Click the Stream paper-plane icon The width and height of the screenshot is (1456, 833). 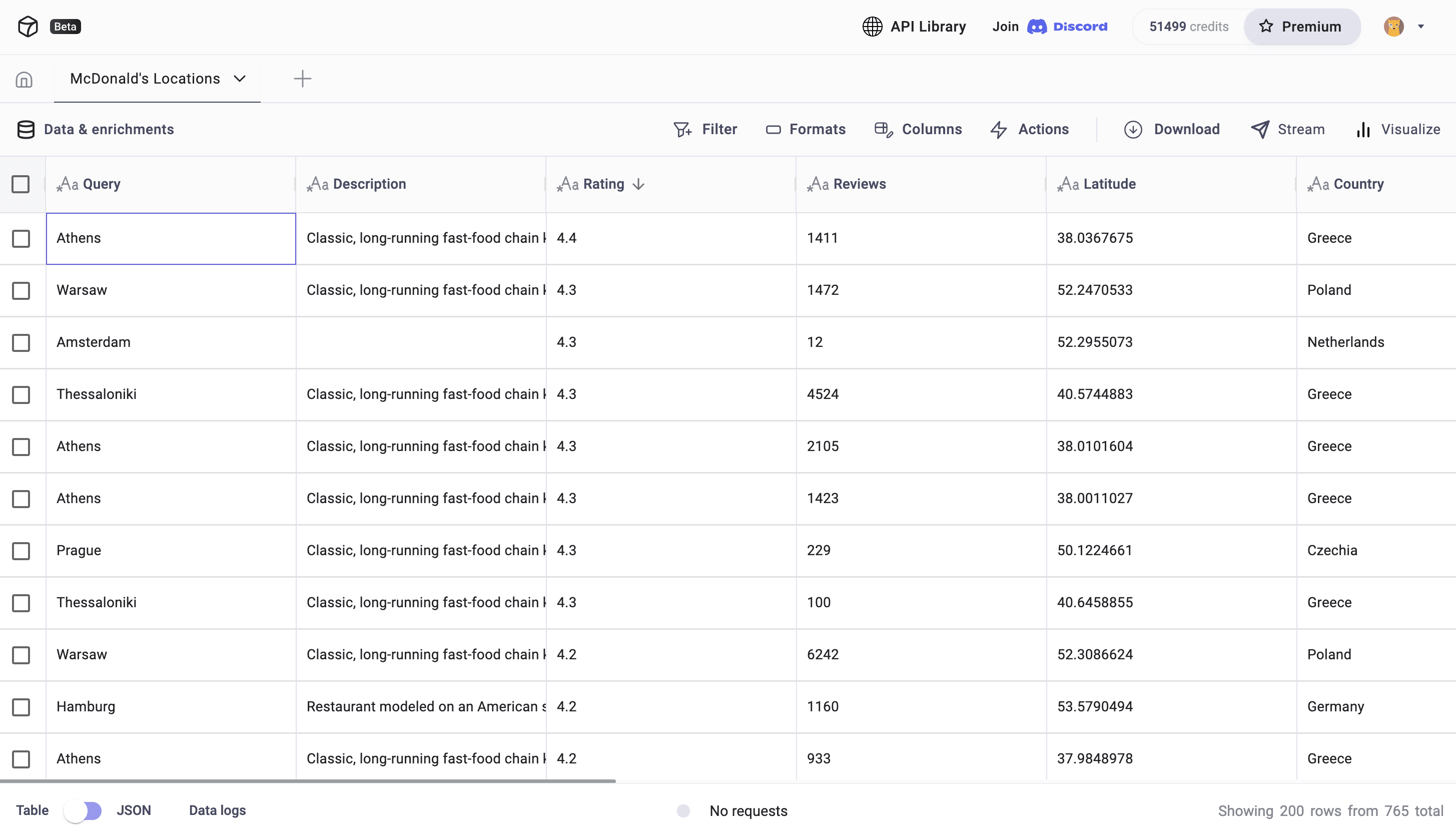pyautogui.click(x=1260, y=129)
